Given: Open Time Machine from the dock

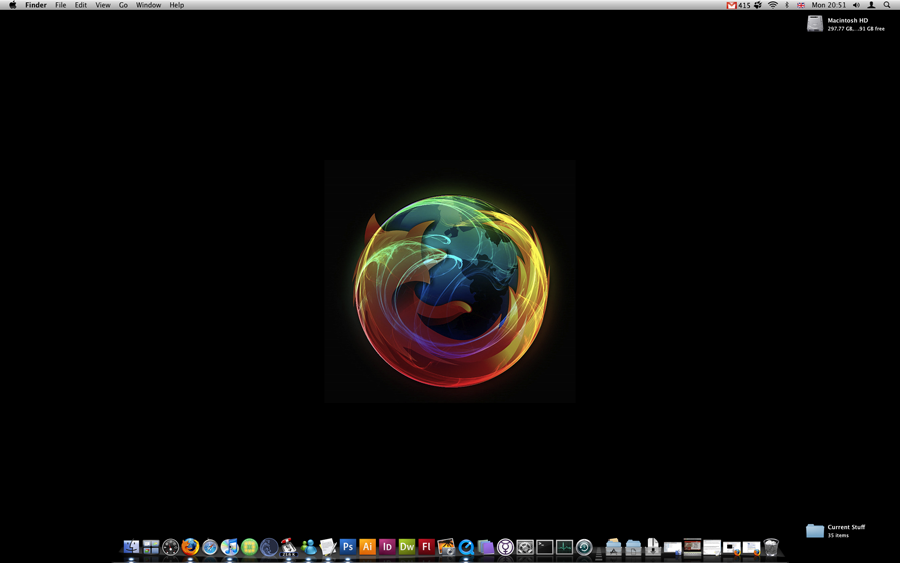Looking at the screenshot, I should pyautogui.click(x=584, y=548).
